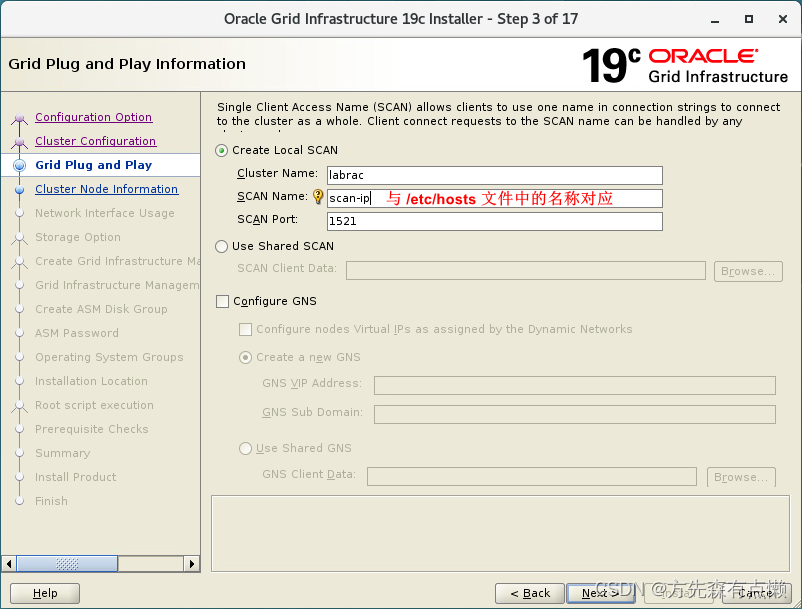Click Root script execution step
This screenshot has width=802, height=609.
pos(94,405)
